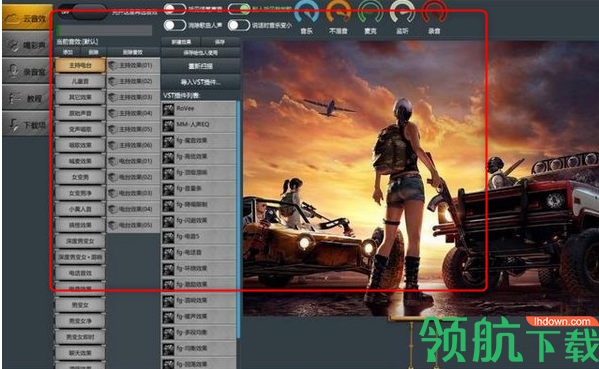Click the fg-电话音 plugin icon
599x369 pixels.
(168, 254)
